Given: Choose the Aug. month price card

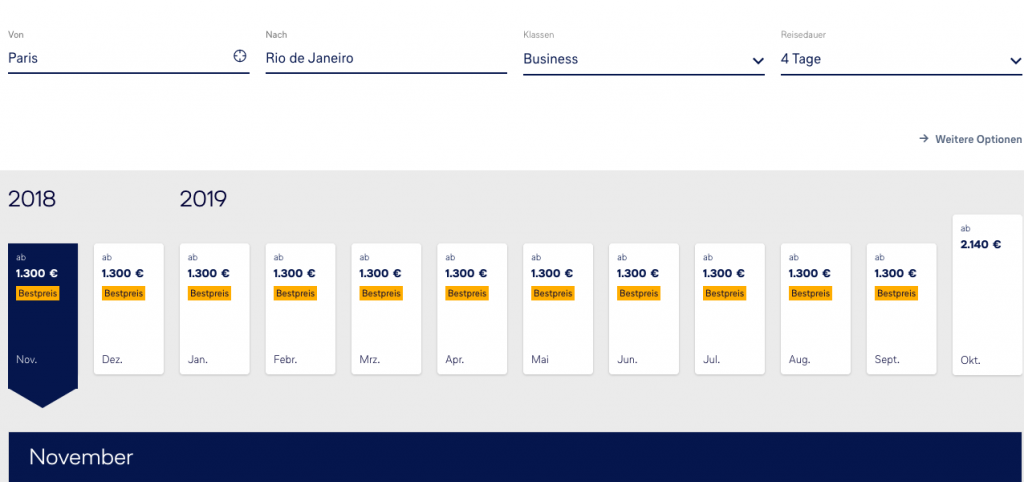Looking at the screenshot, I should pyautogui.click(x=817, y=309).
